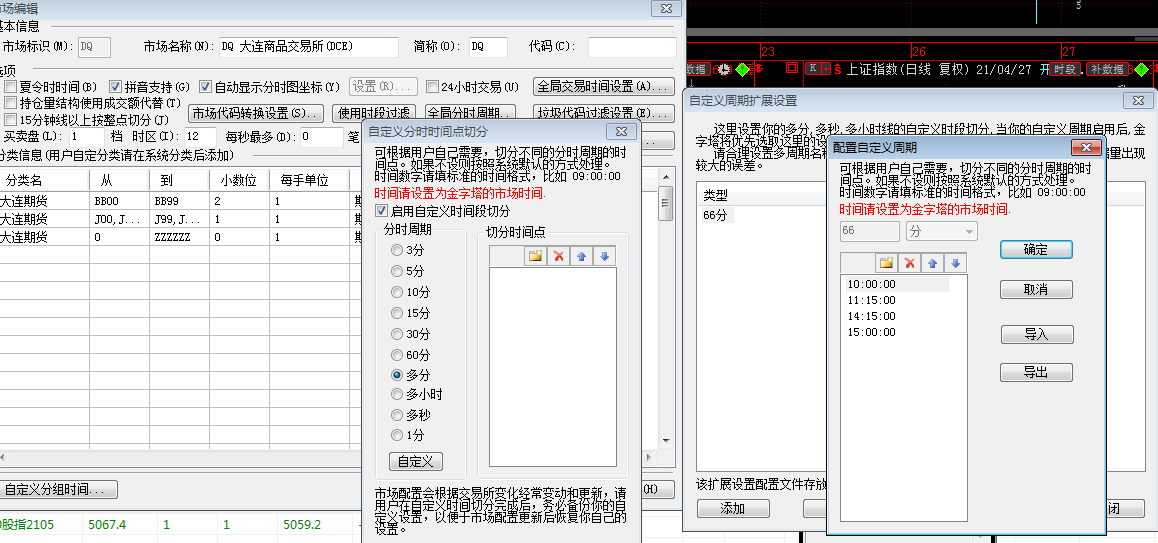The width and height of the screenshot is (1158, 543).
Task: Move time entry up in 配置自定义周期 dialog
Action: tap(932, 263)
